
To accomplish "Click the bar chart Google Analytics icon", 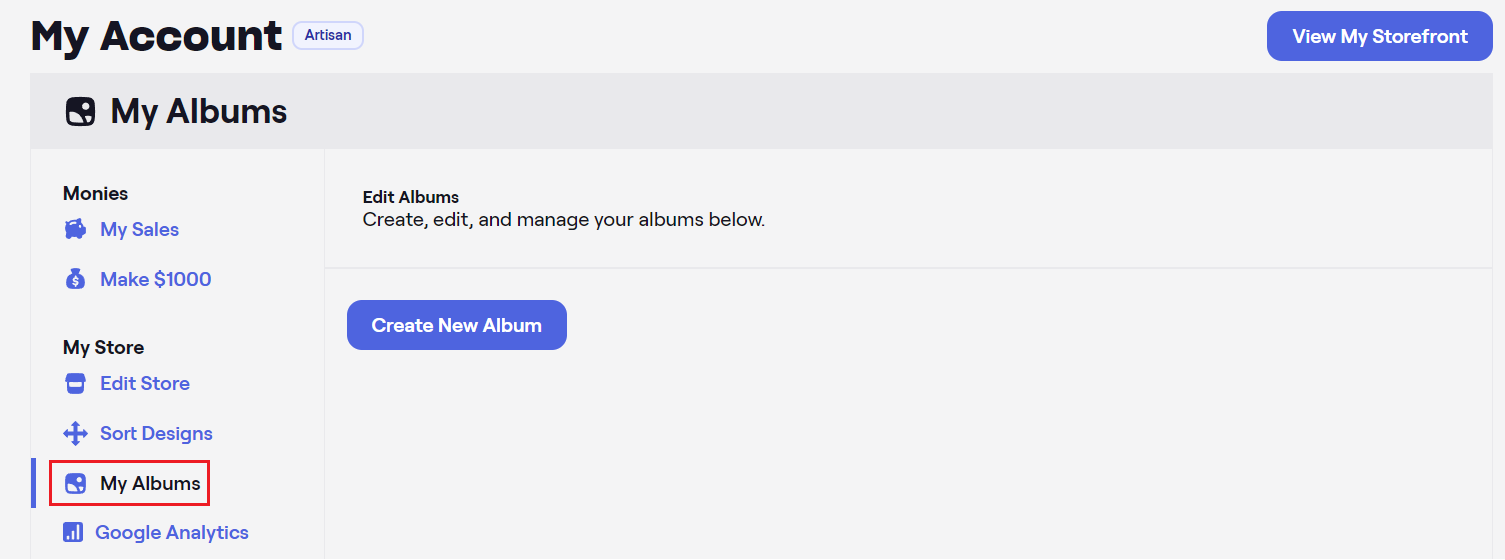I will tap(73, 532).
